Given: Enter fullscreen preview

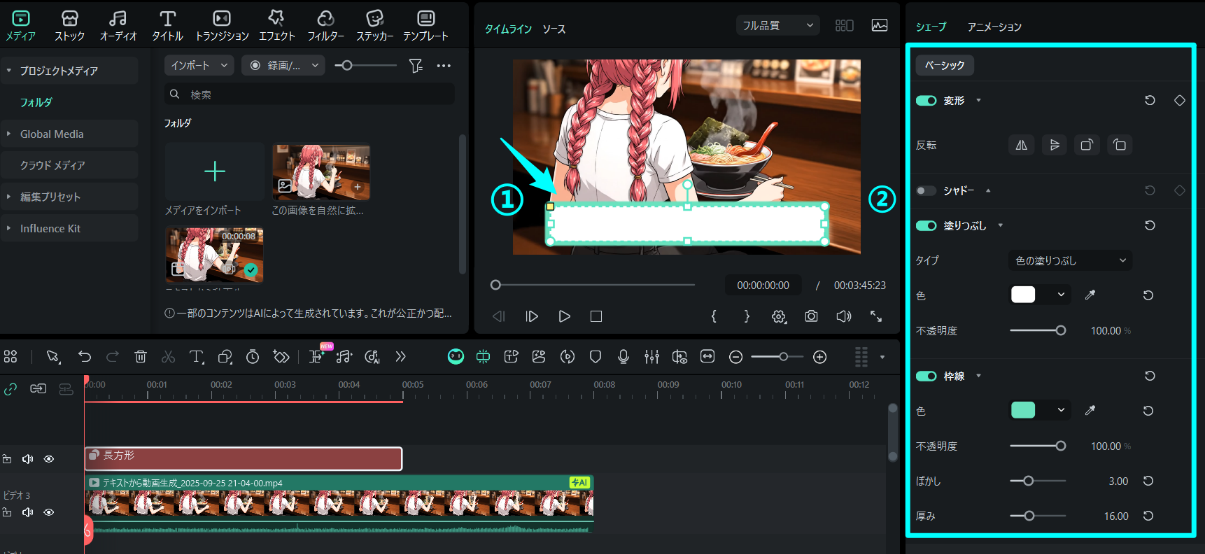Looking at the screenshot, I should [876, 316].
